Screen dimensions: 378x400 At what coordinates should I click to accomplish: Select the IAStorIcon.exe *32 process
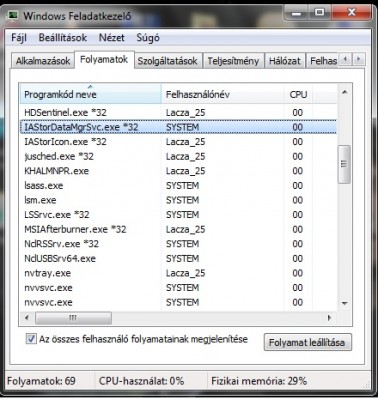[178, 142]
